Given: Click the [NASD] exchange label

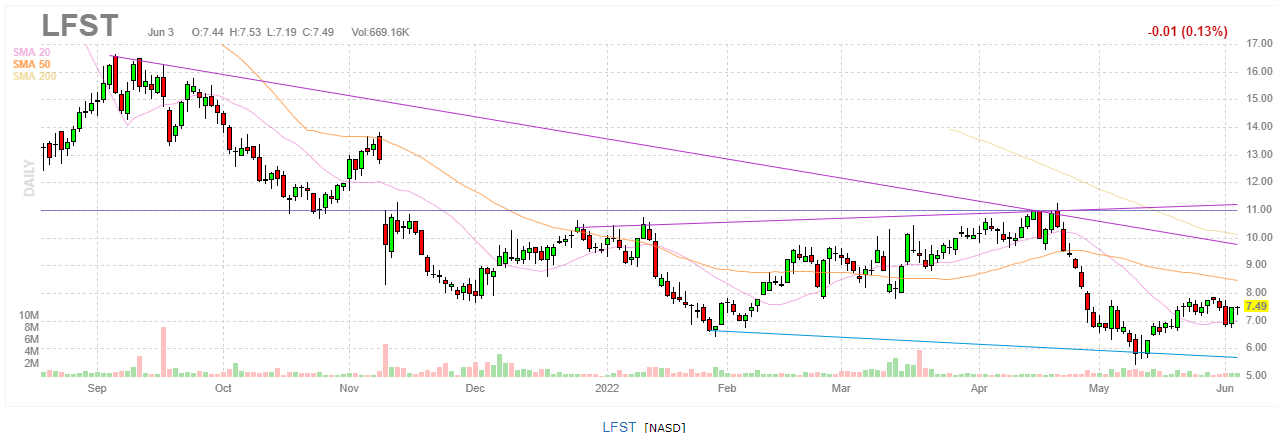Looking at the screenshot, I should click(664, 427).
